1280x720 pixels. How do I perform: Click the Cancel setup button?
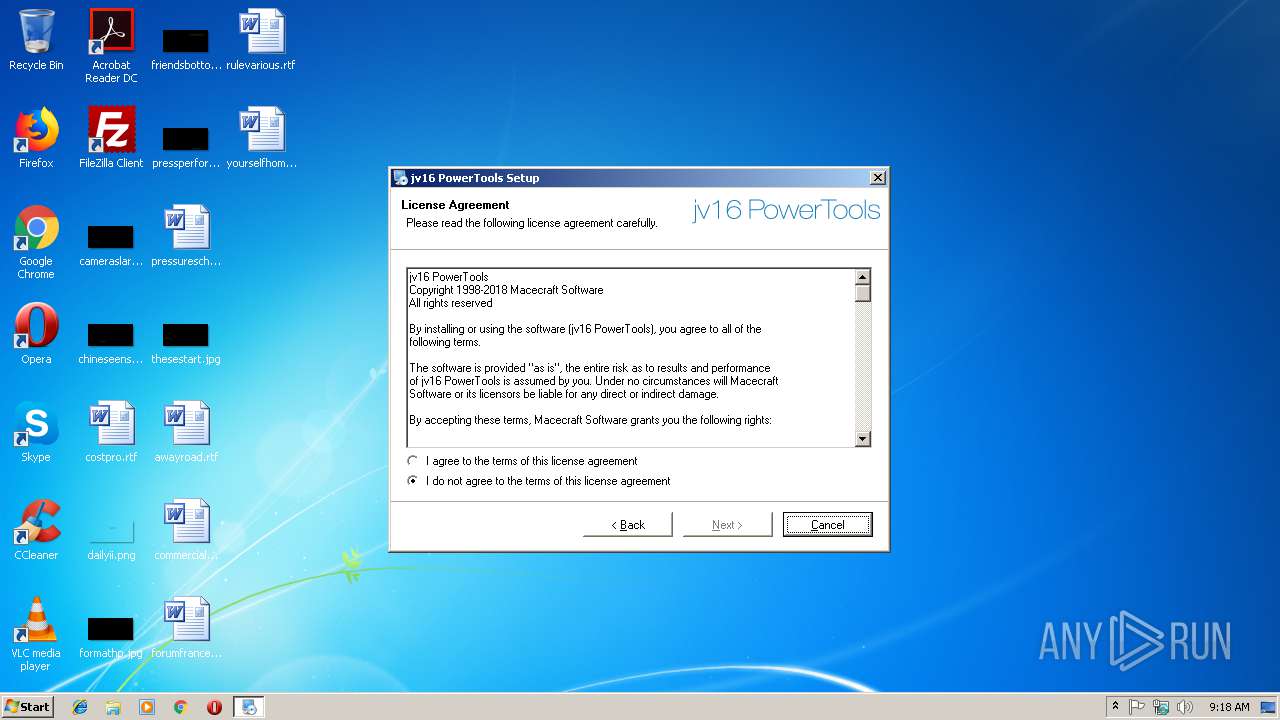(828, 524)
